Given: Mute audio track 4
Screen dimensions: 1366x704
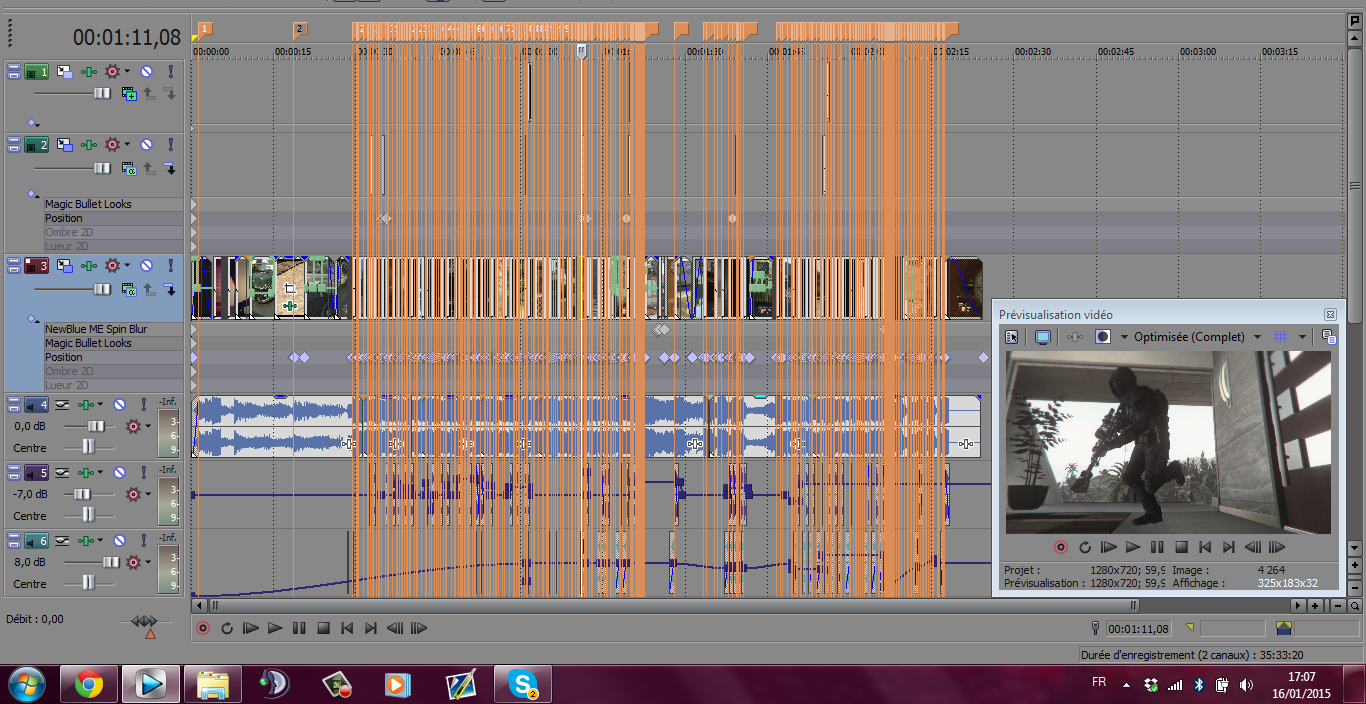Looking at the screenshot, I should point(119,404).
